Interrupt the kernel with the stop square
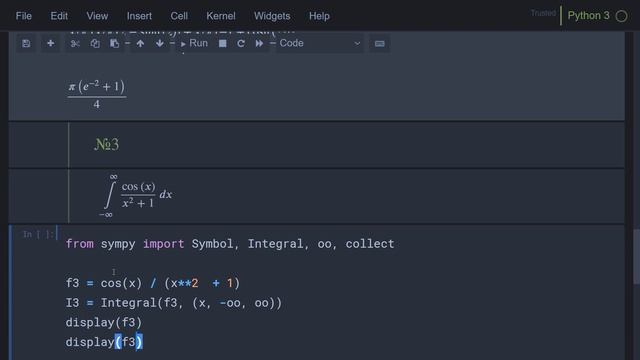The width and height of the screenshot is (640, 360). (222, 43)
